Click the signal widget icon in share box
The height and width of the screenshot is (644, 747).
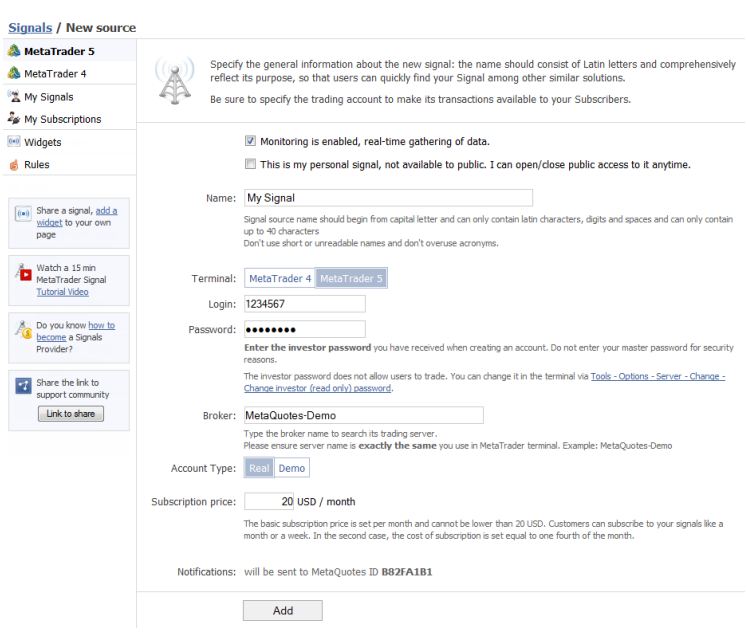pos(23,213)
